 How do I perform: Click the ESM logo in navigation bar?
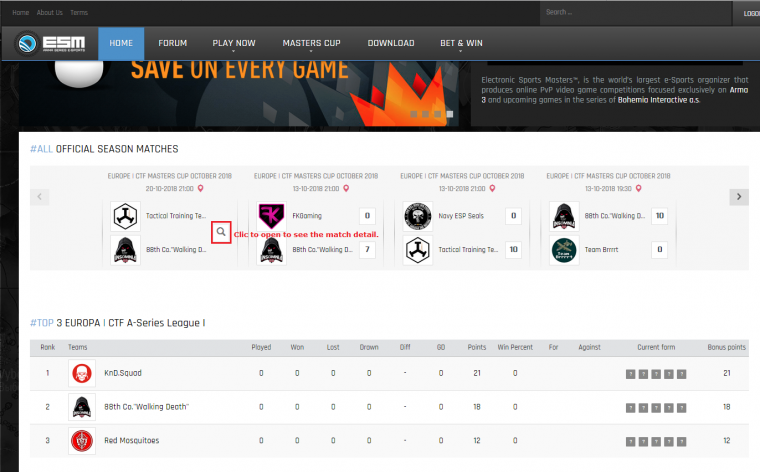pyautogui.click(x=49, y=44)
